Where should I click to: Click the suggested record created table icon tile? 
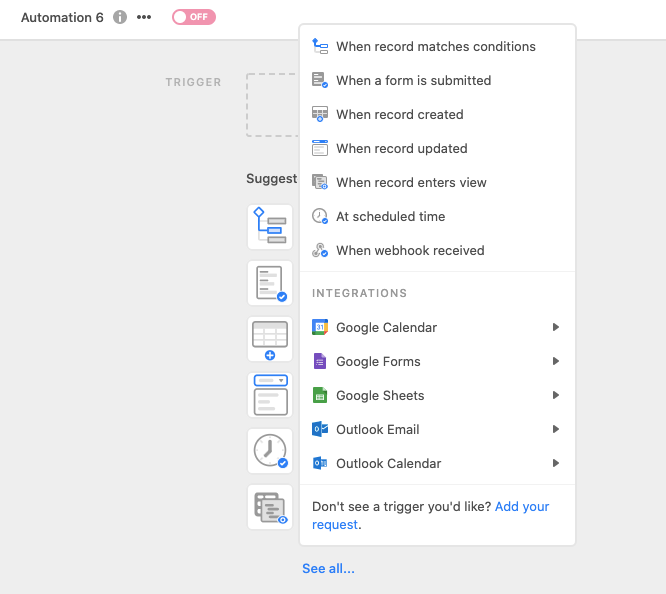click(270, 339)
